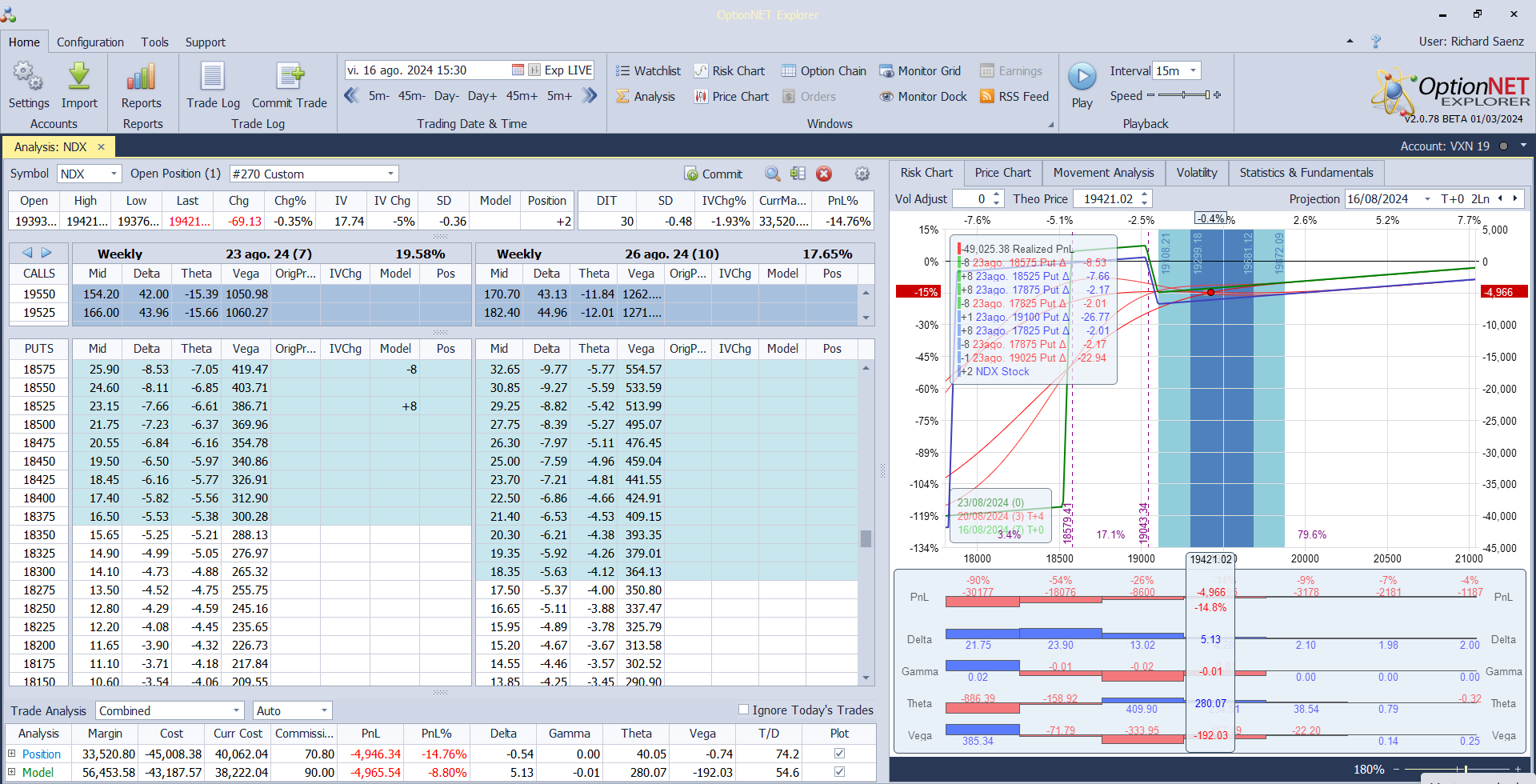Collapse the ribbon with up arrow
1536x784 pixels.
point(1350,41)
